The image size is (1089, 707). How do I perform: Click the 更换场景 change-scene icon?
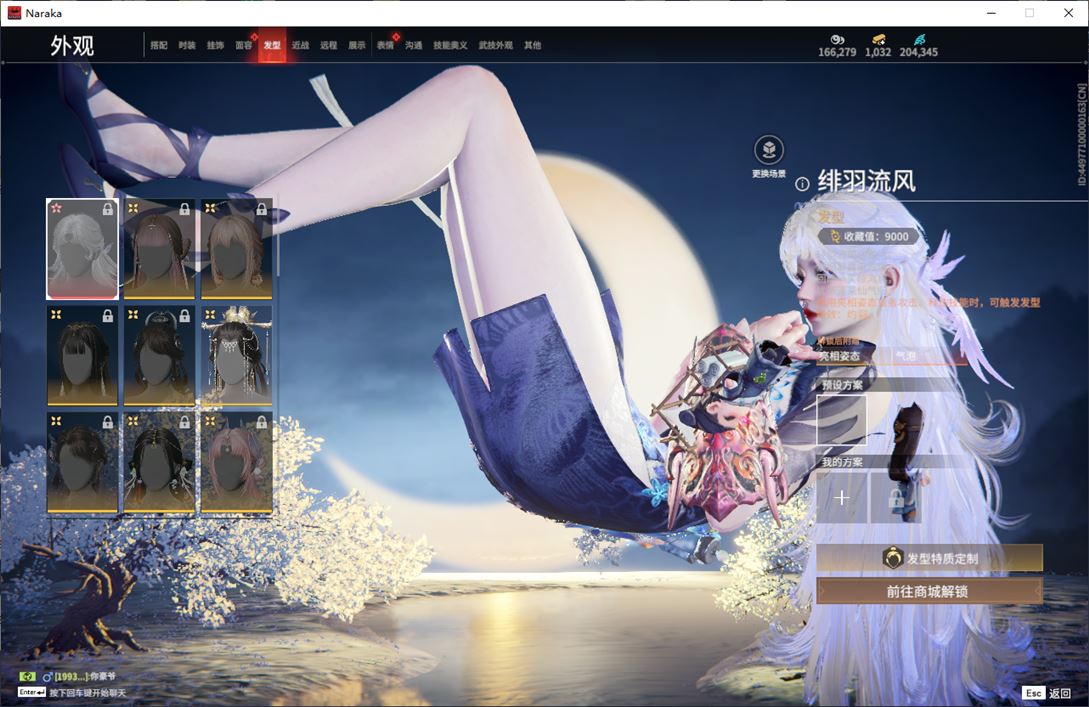769,149
